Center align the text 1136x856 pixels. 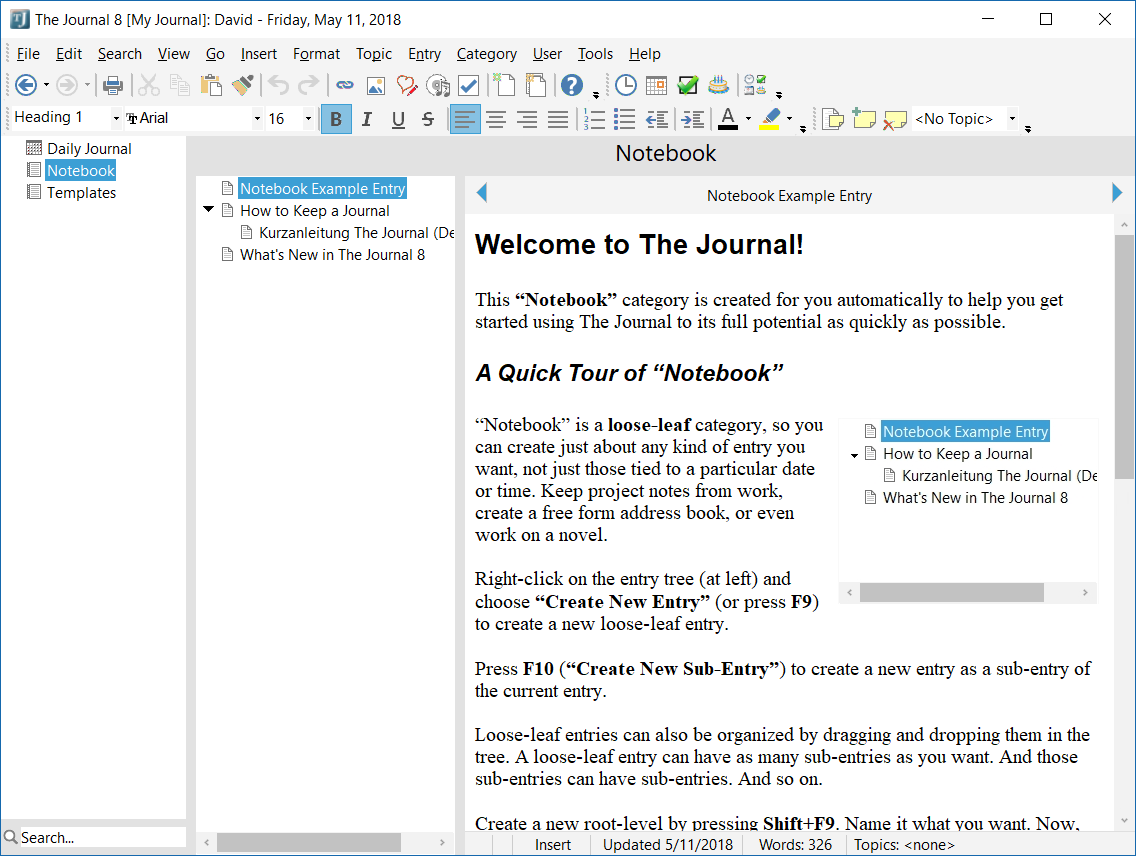(x=496, y=119)
